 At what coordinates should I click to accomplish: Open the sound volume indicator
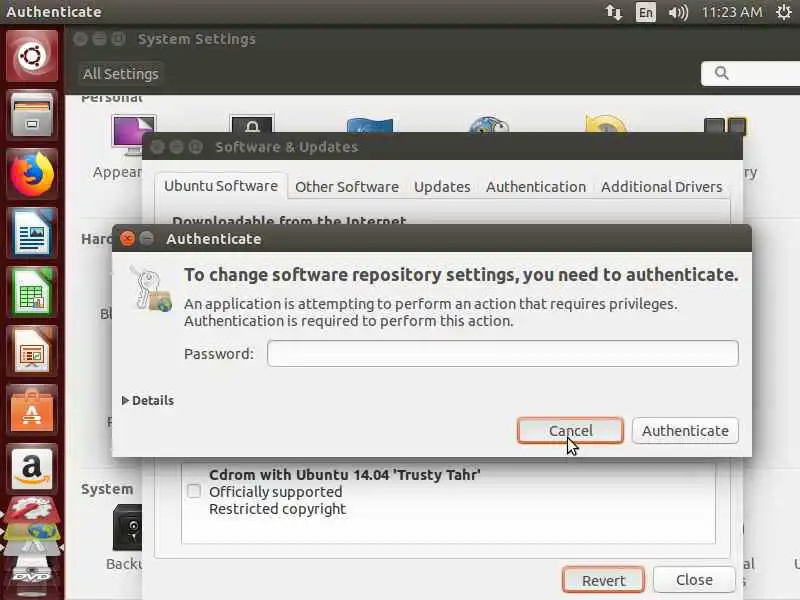click(678, 12)
